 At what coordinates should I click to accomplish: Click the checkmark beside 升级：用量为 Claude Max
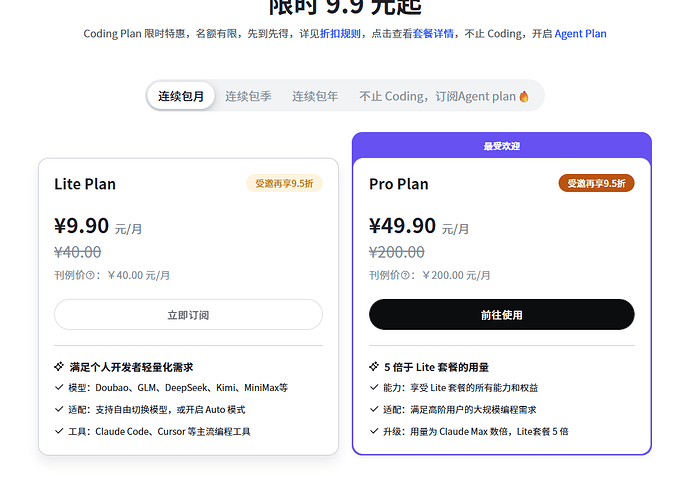374,431
